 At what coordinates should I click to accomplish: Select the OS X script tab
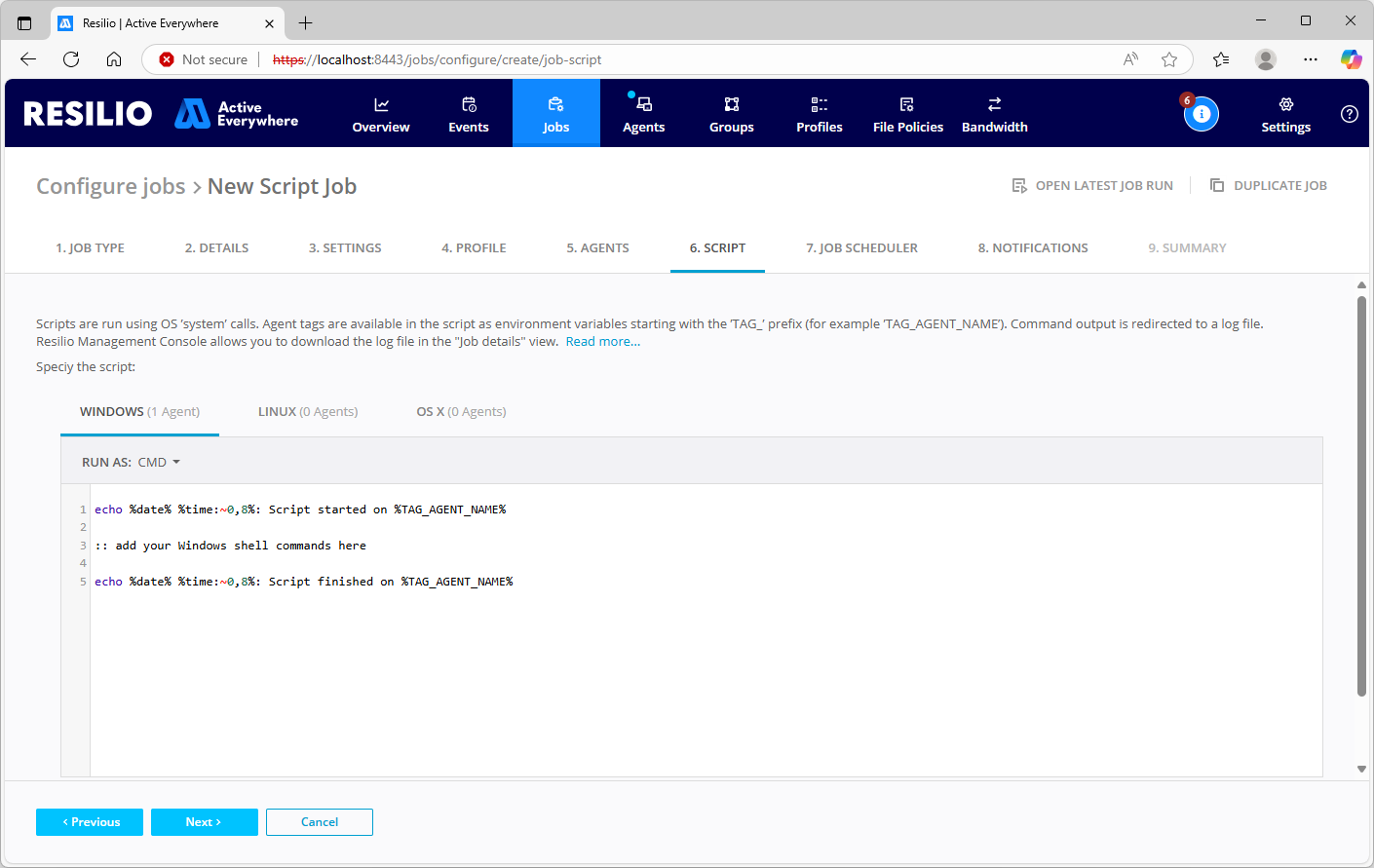[461, 412]
